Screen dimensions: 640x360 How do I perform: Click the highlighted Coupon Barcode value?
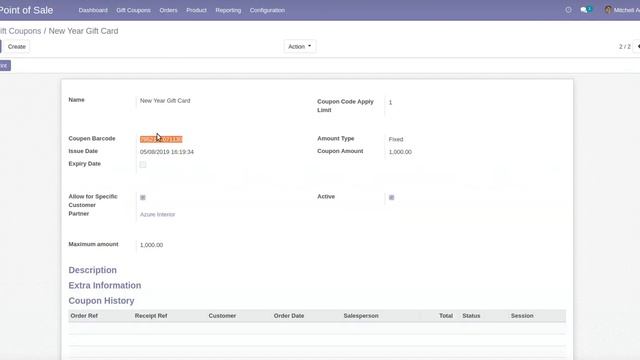click(x=161, y=139)
